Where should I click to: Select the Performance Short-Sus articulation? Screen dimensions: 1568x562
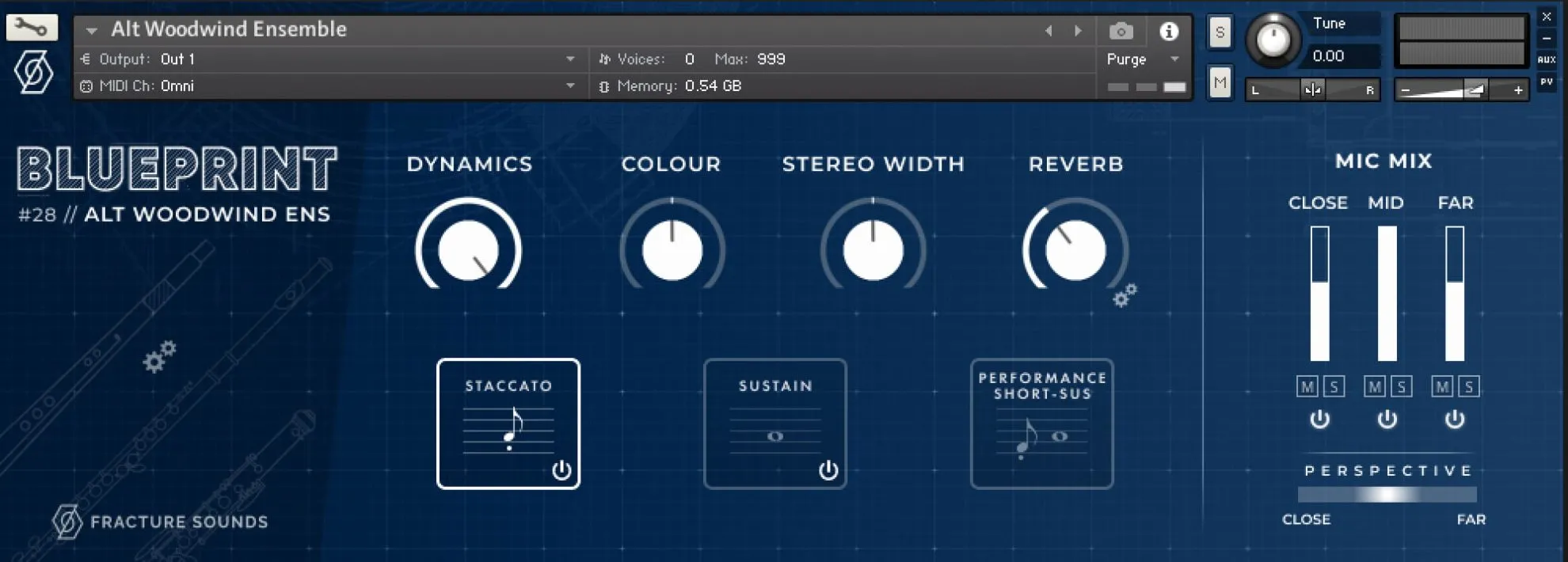(1042, 423)
